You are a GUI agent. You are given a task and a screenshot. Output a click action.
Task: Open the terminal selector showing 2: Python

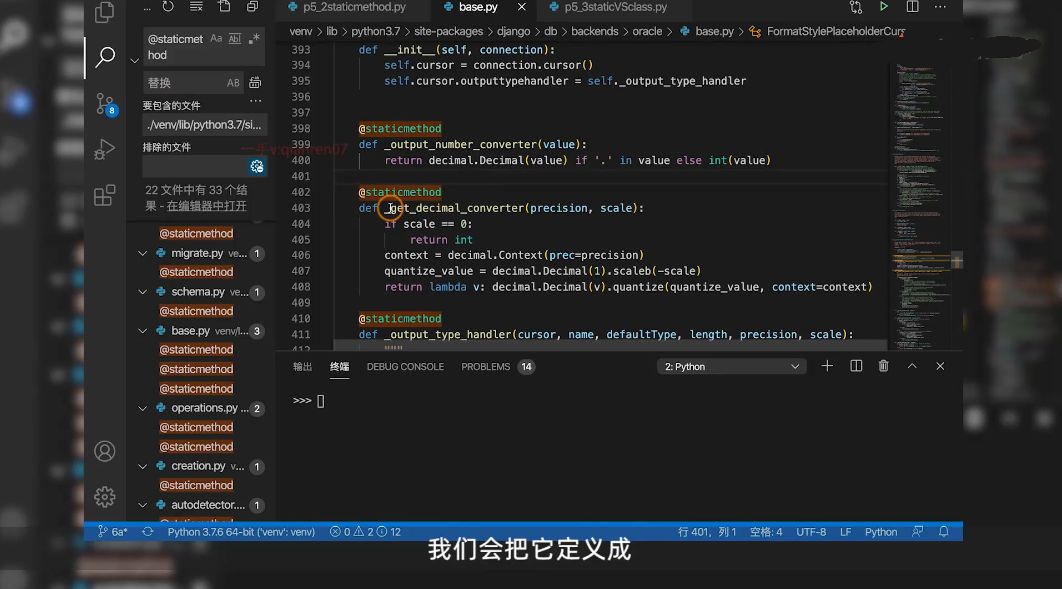(x=730, y=366)
